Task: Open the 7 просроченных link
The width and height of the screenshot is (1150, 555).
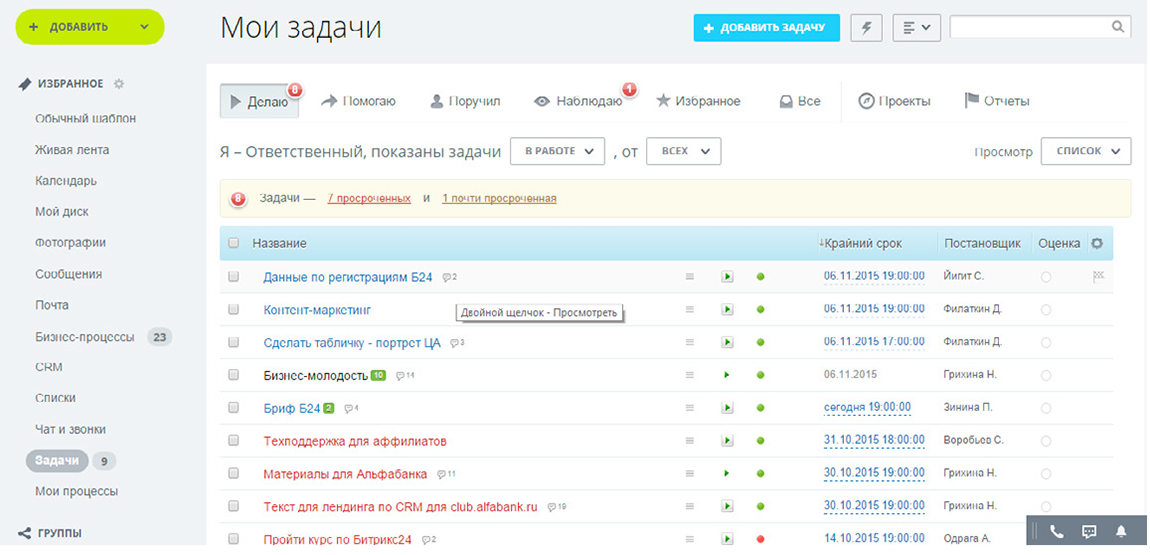Action: (369, 198)
